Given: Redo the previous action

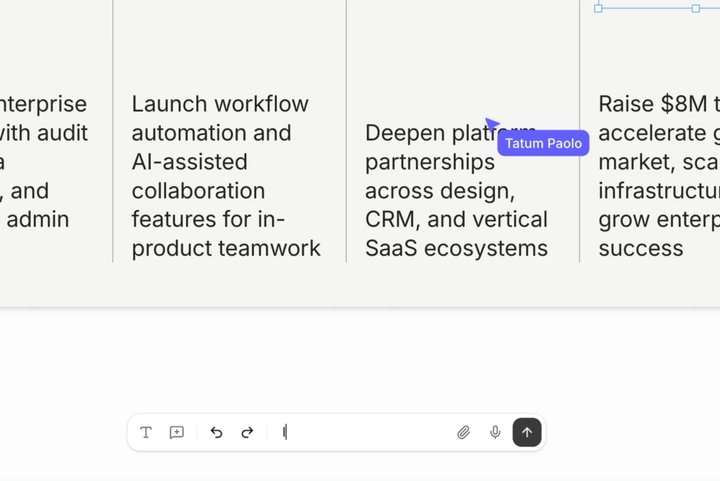Looking at the screenshot, I should click(247, 432).
